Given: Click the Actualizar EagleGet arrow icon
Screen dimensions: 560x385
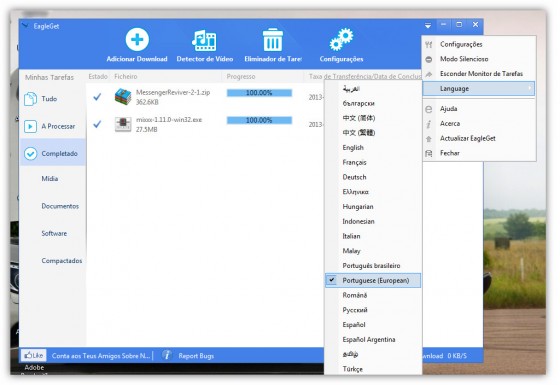Looking at the screenshot, I should click(429, 139).
